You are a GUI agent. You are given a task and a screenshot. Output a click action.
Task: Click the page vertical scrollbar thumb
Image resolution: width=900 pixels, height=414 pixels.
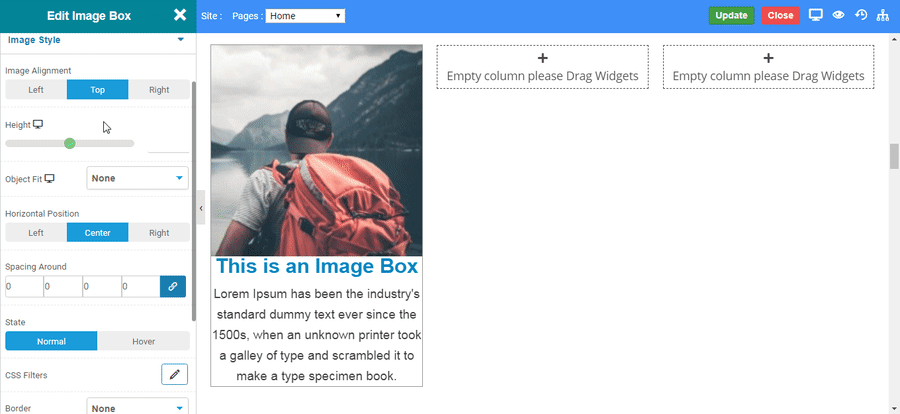(x=894, y=156)
